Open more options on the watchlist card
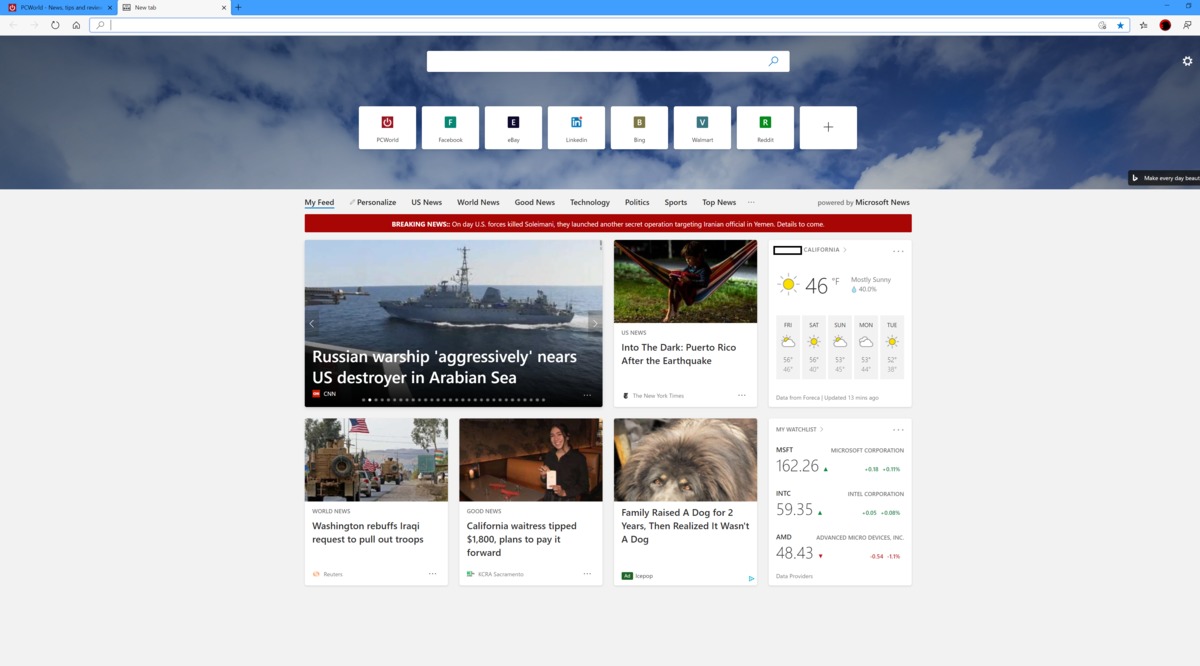1200x666 pixels. pos(898,430)
